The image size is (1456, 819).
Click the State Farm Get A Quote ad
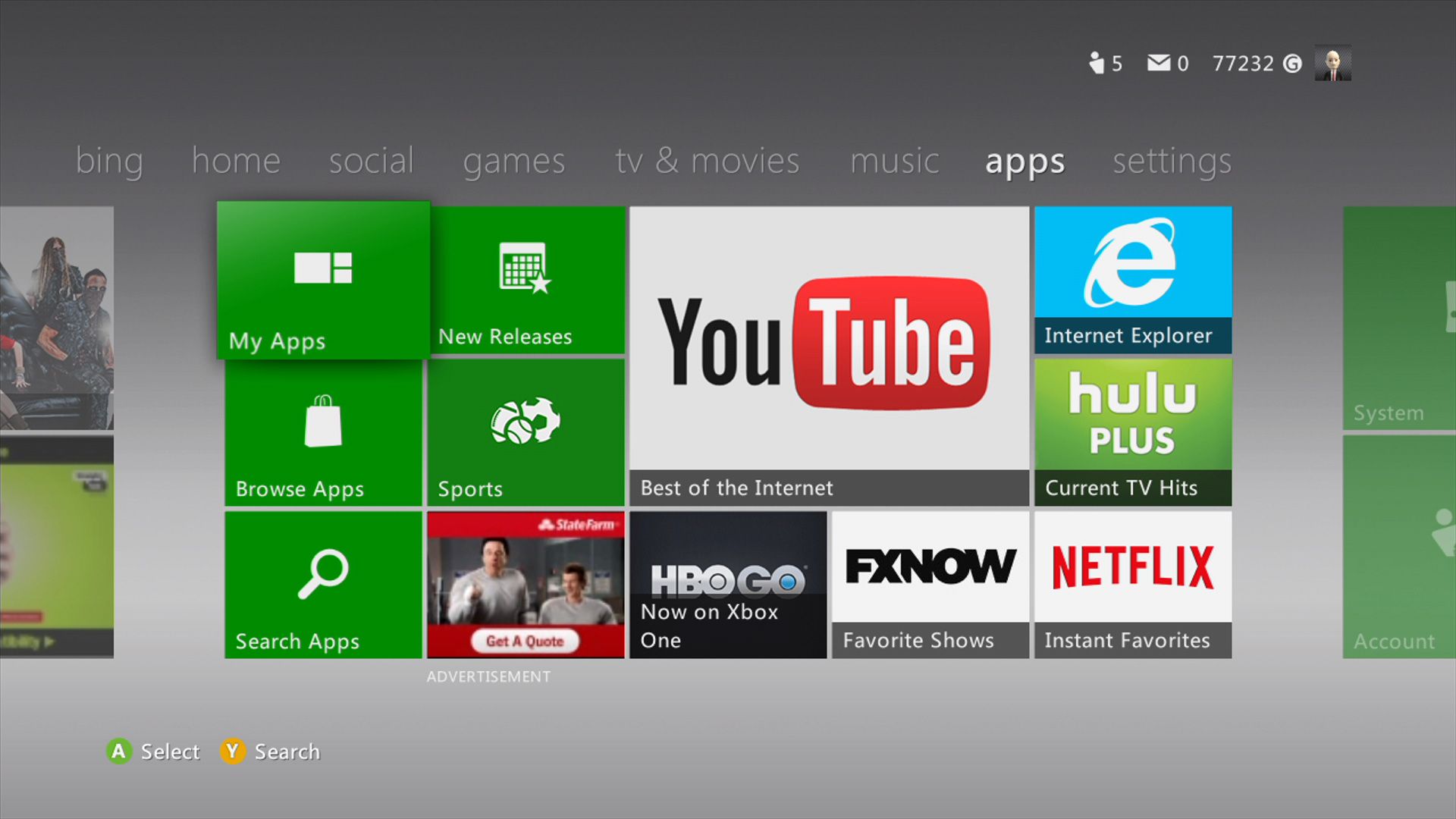526,584
